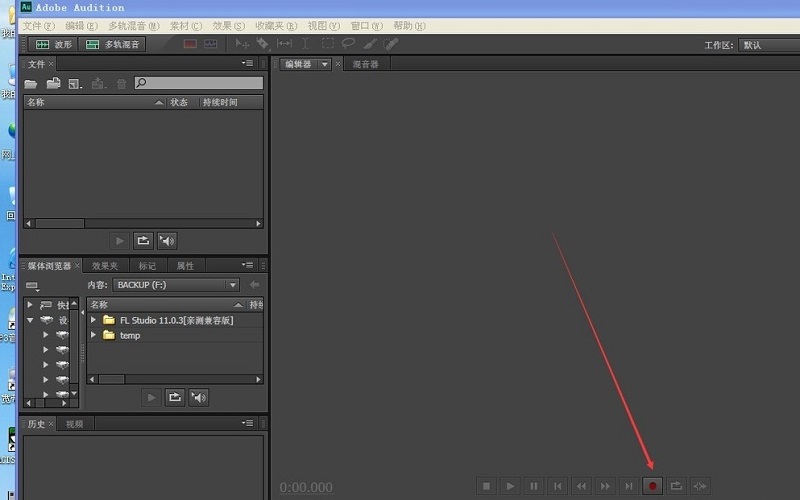
Task: Open the 编辑器 tab dropdown arrow
Action: pyautogui.click(x=324, y=64)
